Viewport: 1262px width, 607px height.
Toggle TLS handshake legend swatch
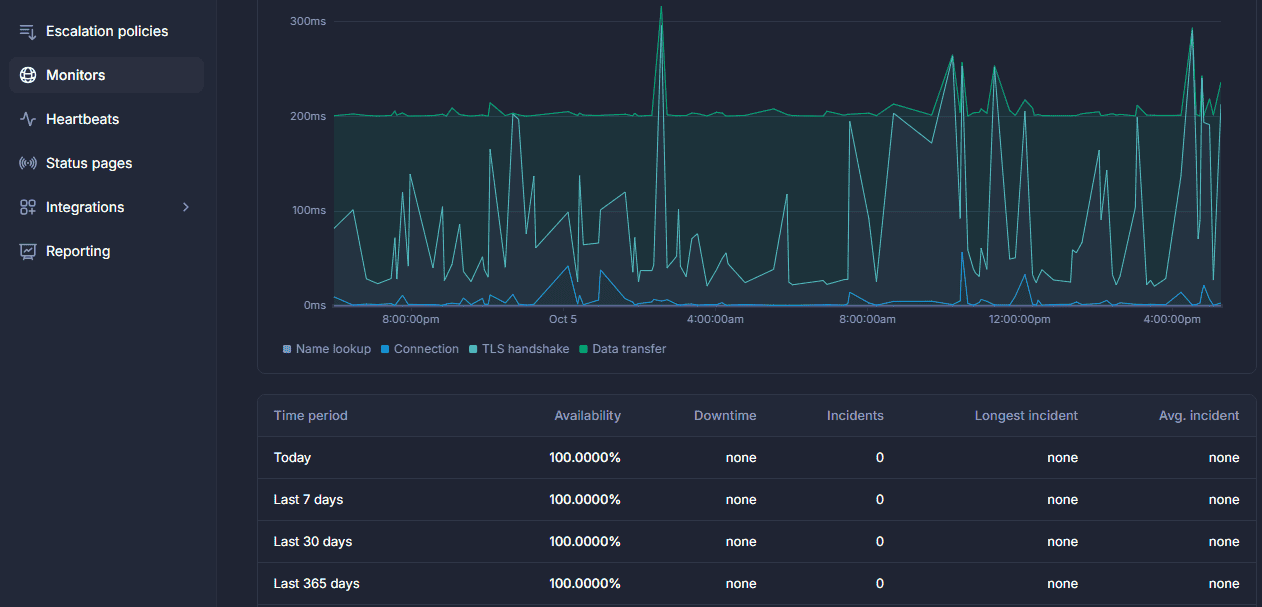473,349
